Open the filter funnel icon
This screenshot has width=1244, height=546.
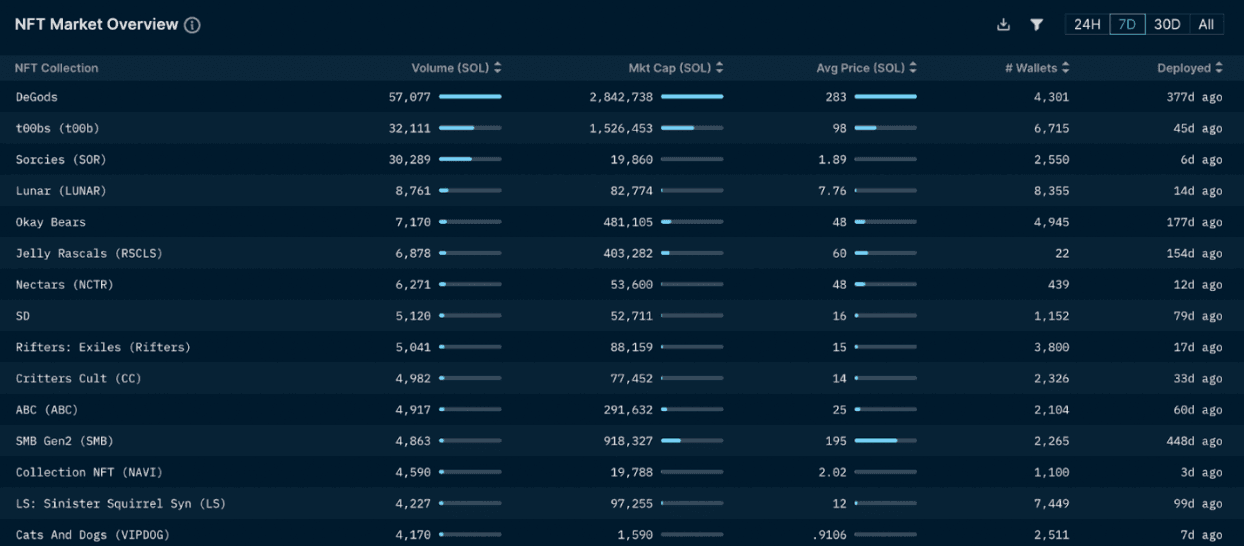point(1037,25)
